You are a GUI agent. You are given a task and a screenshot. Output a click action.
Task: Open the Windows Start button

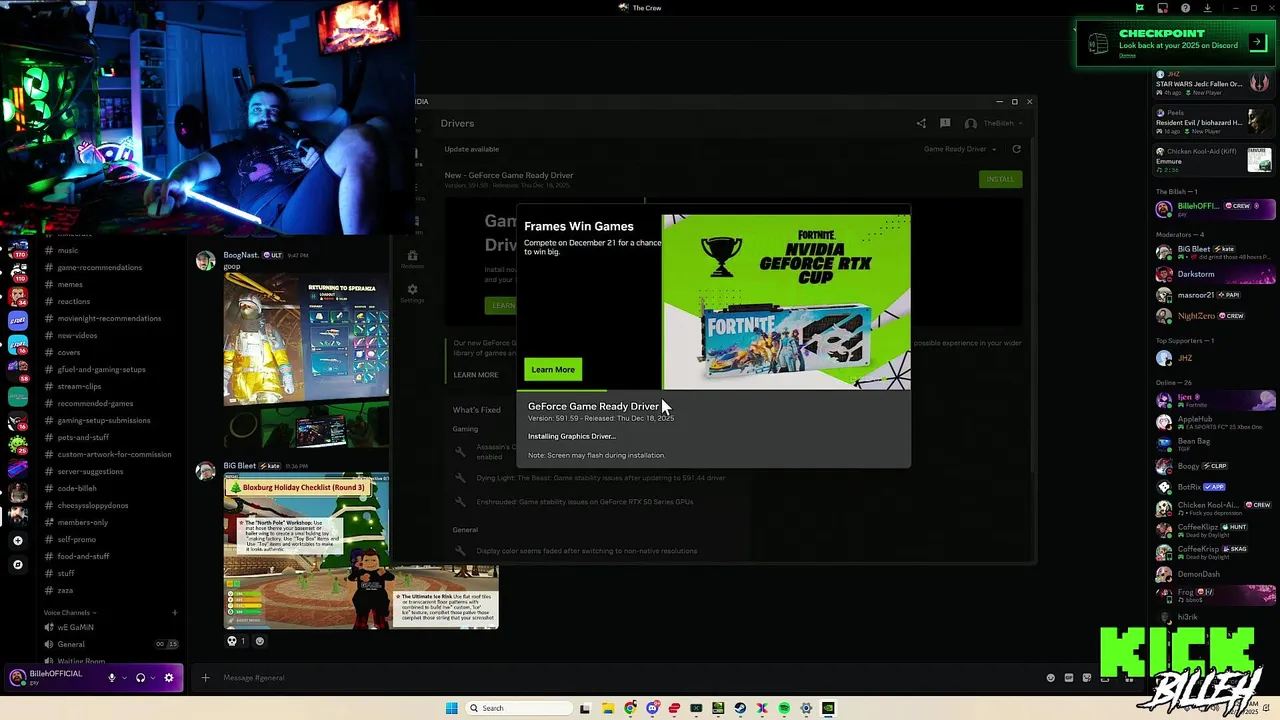[x=451, y=708]
